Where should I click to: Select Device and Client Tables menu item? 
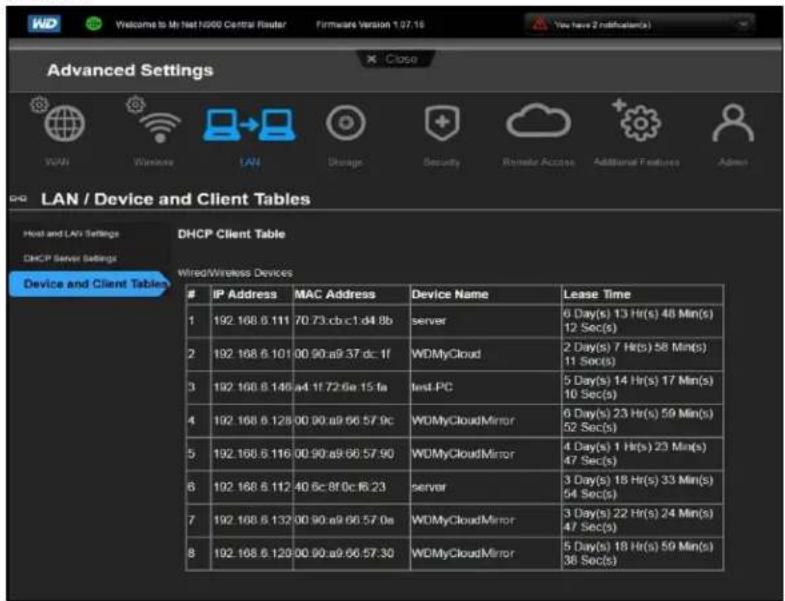pos(90,284)
